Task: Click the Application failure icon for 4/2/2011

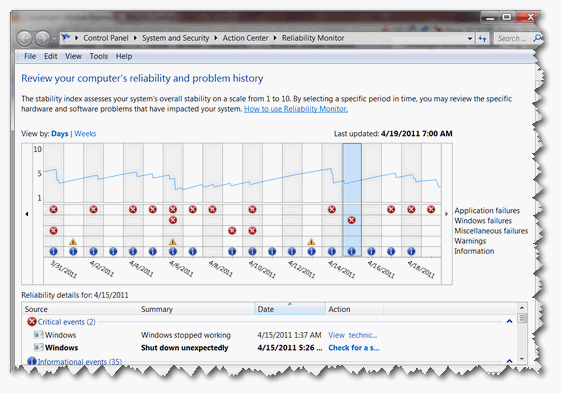Action: pyautogui.click(x=93, y=209)
